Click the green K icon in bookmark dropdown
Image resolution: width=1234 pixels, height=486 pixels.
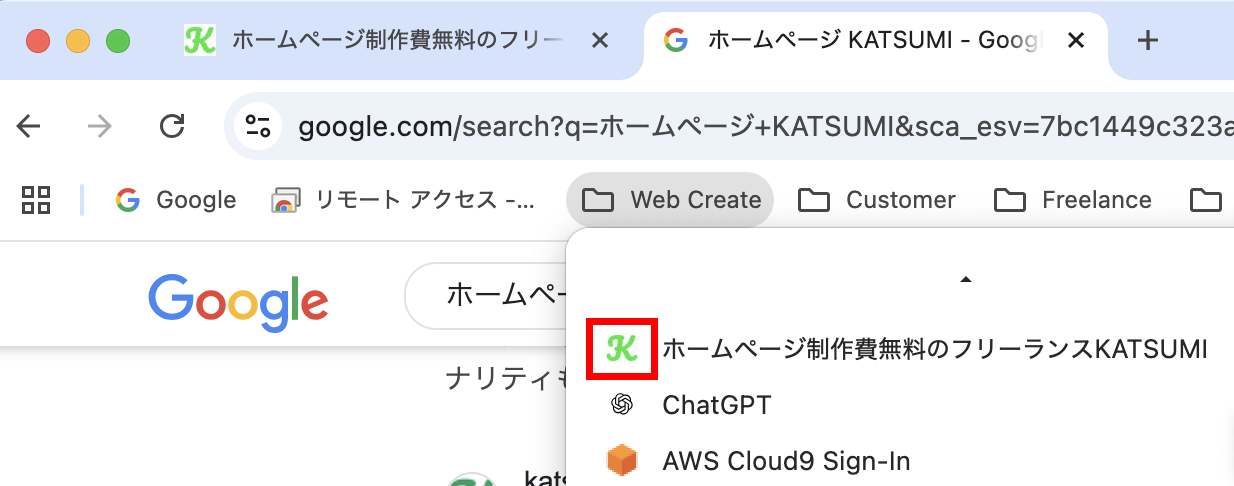point(622,349)
